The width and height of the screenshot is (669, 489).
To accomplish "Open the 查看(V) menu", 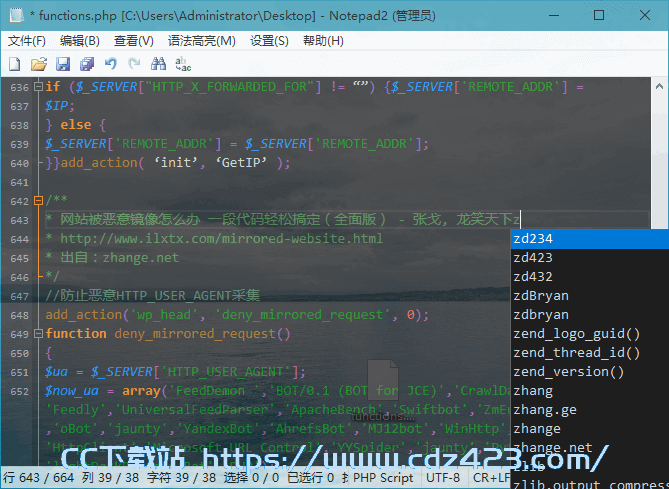I will [x=134, y=41].
